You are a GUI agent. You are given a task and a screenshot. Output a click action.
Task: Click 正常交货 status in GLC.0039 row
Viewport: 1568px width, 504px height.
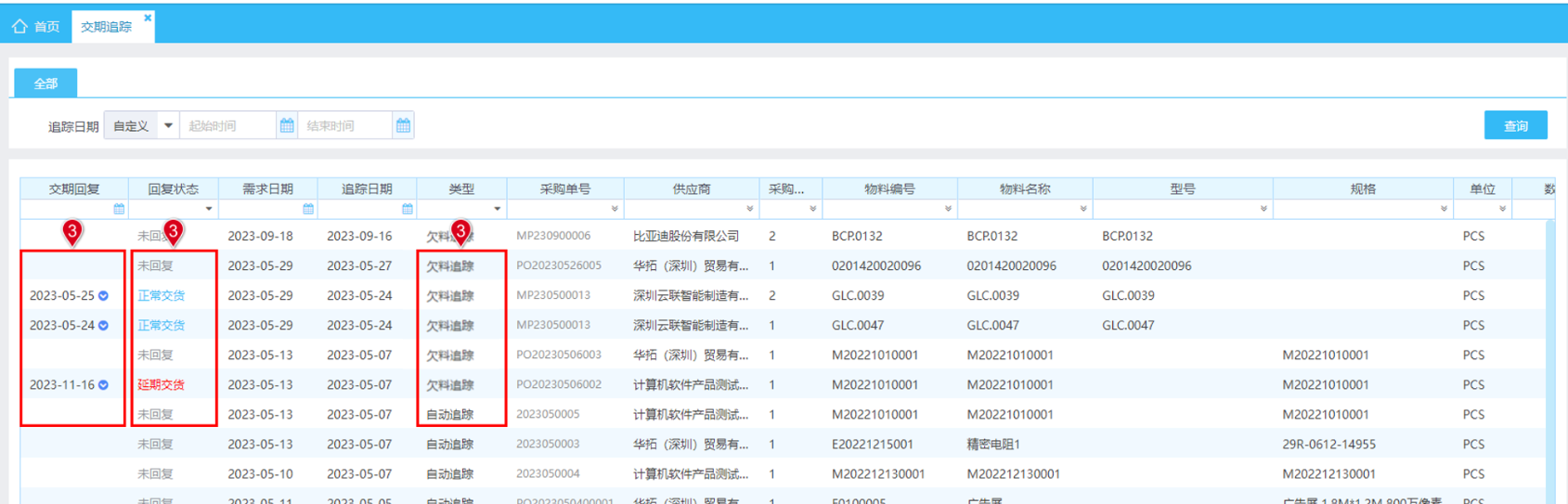tap(162, 295)
